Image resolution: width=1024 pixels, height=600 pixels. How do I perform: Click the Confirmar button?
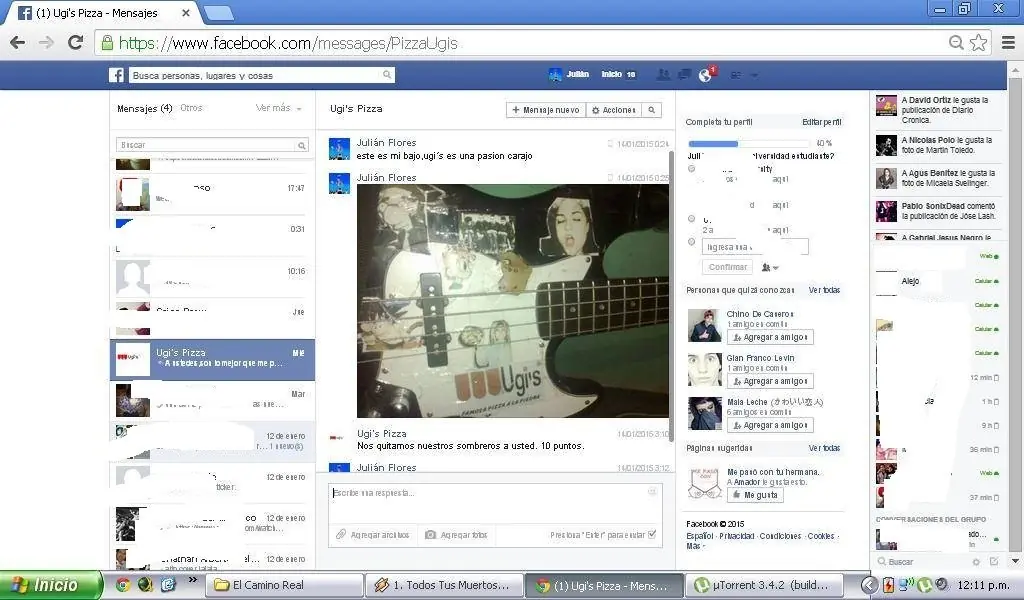(728, 267)
